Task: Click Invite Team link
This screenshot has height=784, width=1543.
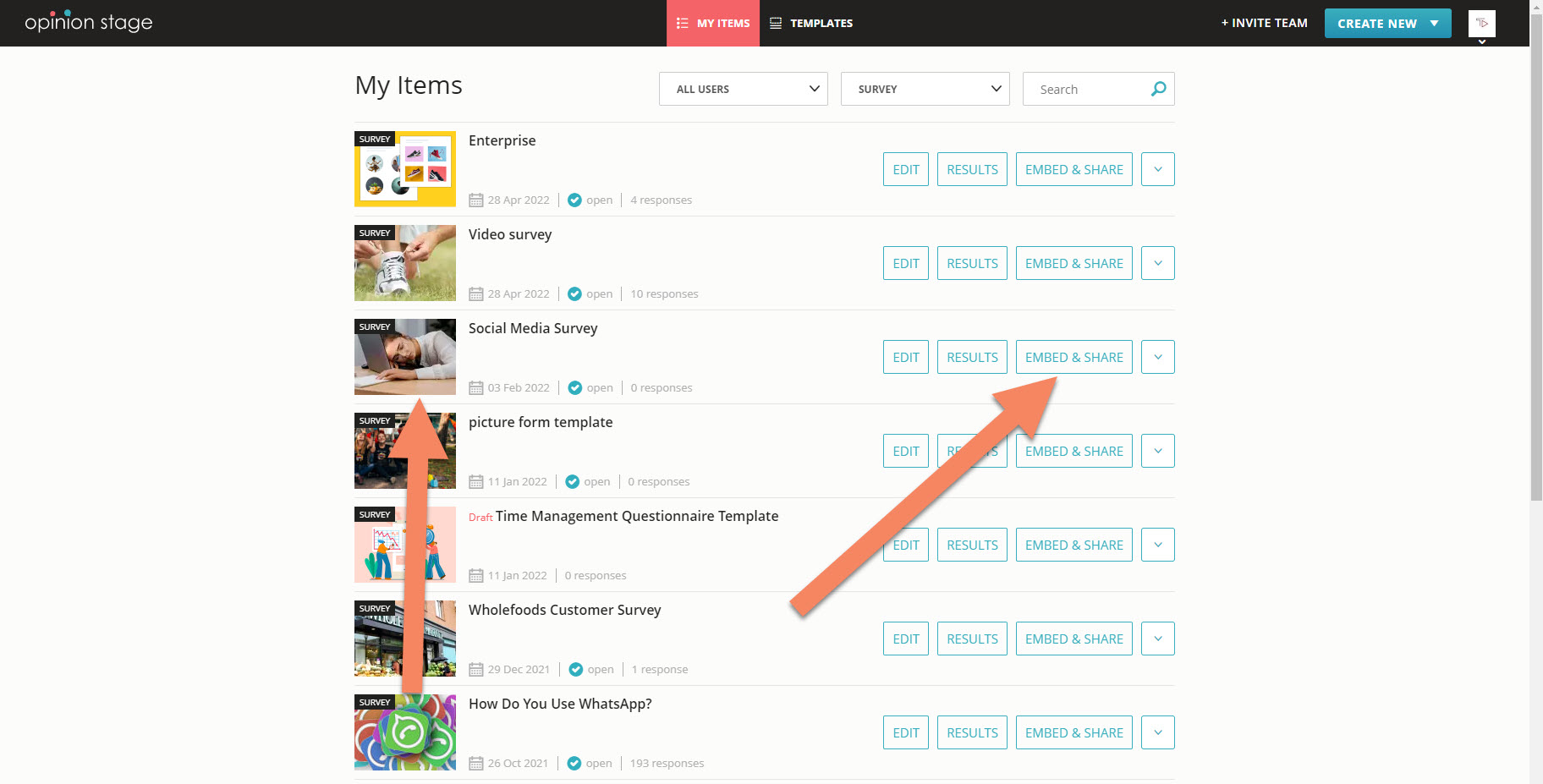Action: point(1265,23)
